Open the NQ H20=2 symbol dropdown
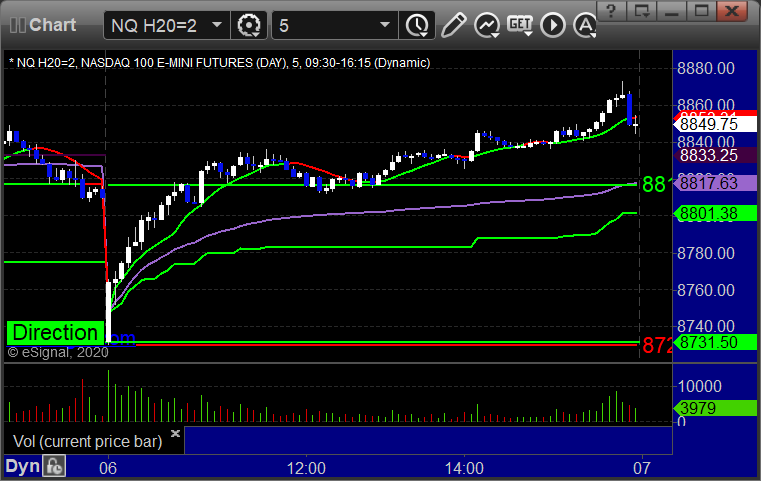761x481 pixels. coord(217,25)
